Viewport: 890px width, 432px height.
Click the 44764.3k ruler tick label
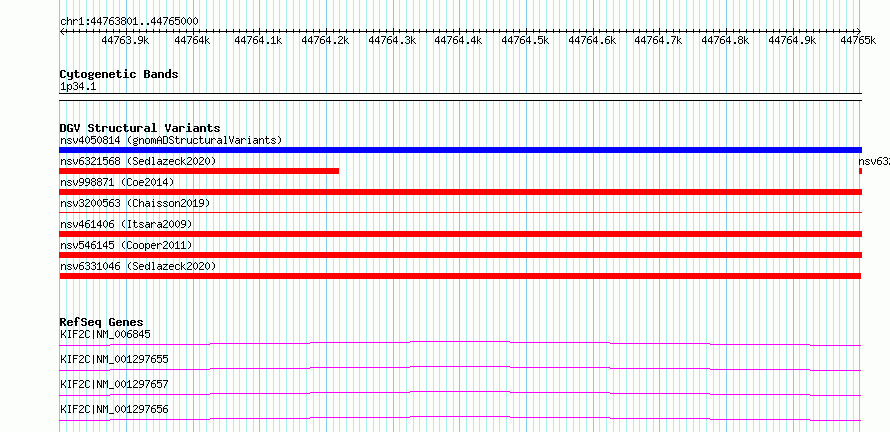point(392,40)
